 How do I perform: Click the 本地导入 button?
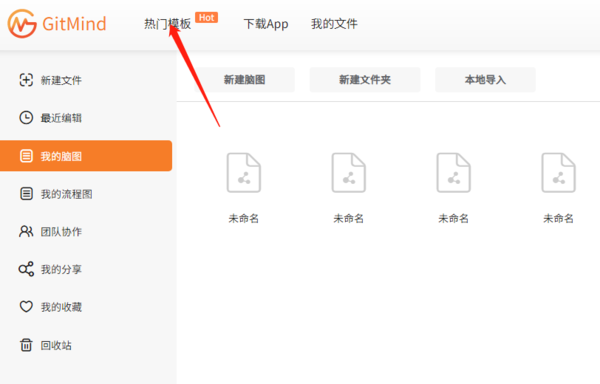pyautogui.click(x=485, y=80)
